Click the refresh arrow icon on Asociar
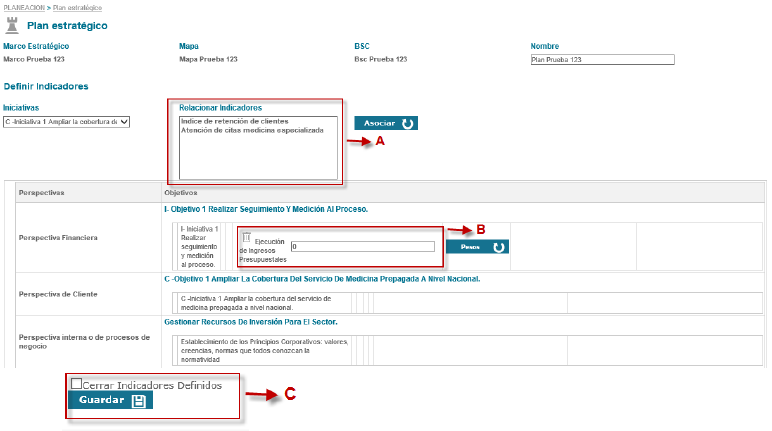The image size is (772, 431). point(407,123)
